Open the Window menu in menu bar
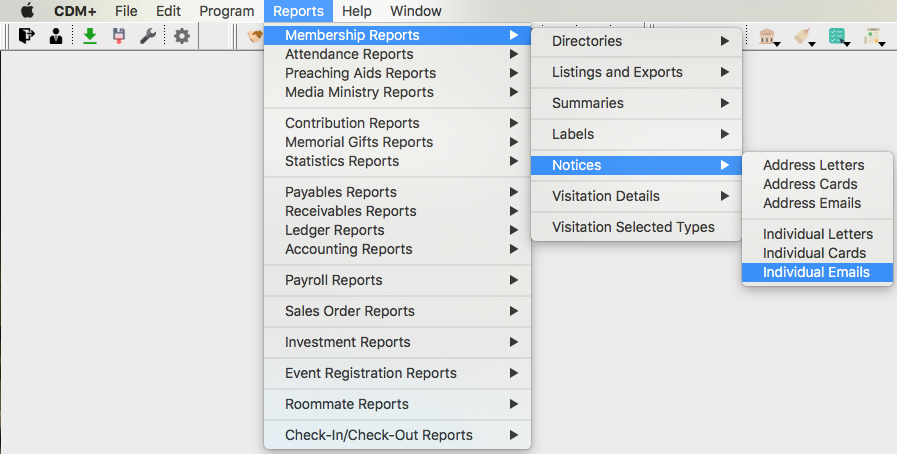This screenshot has height=454, width=897. pyautogui.click(x=415, y=11)
